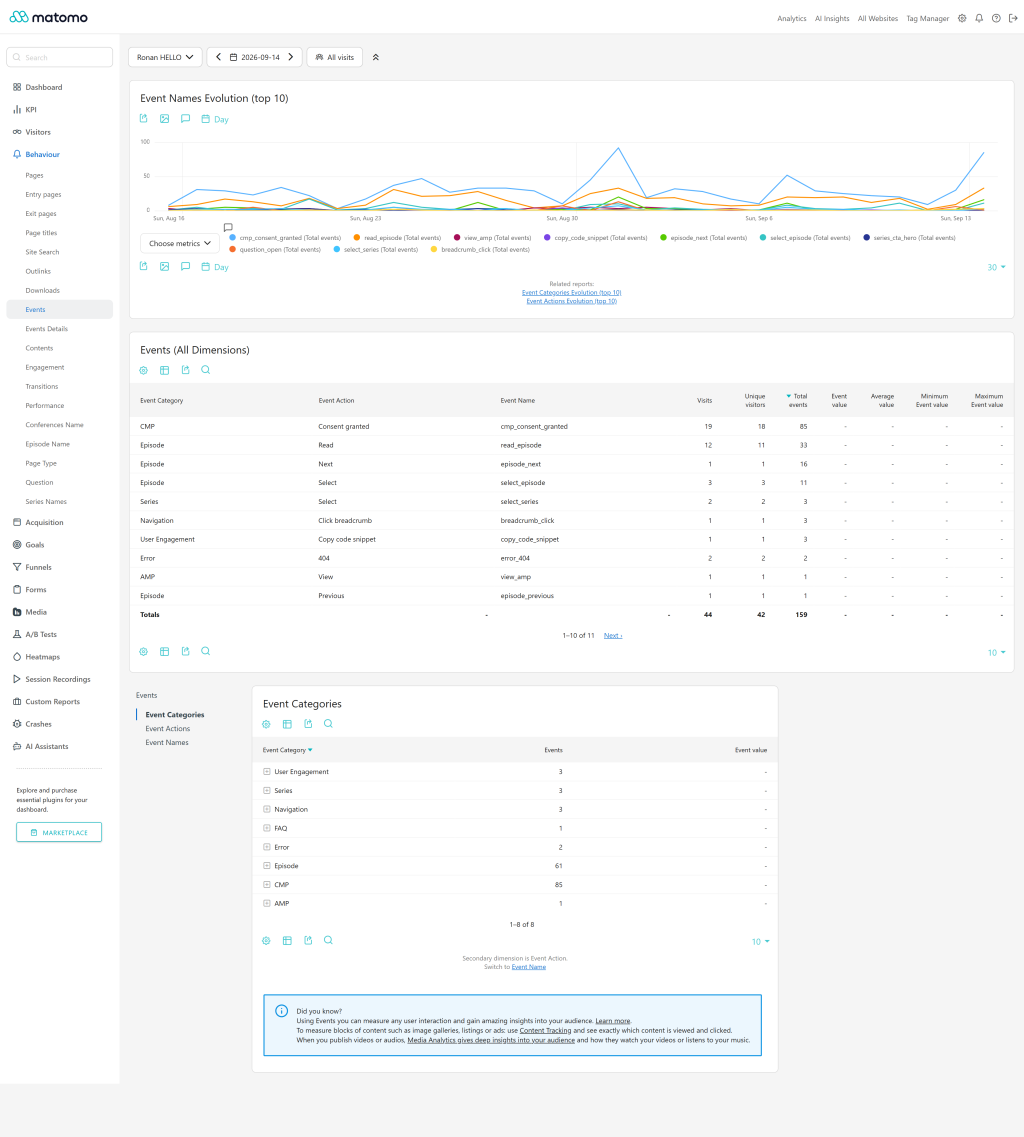Image resolution: width=1024 pixels, height=1137 pixels.
Task: Click the search icon in Event Categories report
Action: [329, 724]
